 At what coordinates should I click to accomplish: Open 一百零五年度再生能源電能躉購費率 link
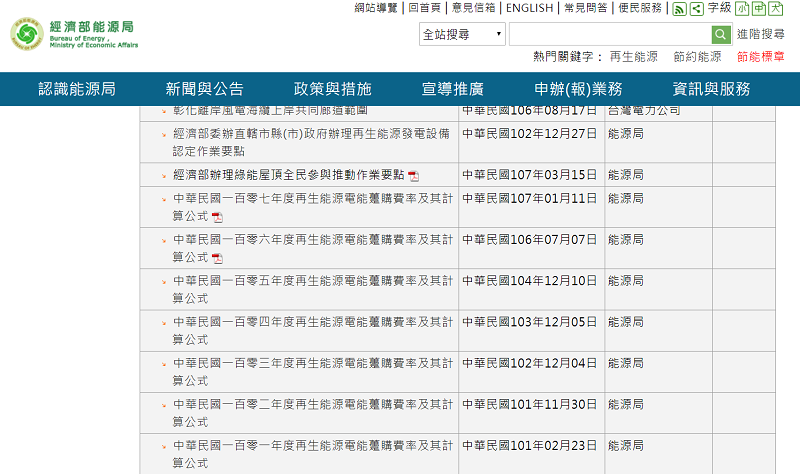point(313,289)
